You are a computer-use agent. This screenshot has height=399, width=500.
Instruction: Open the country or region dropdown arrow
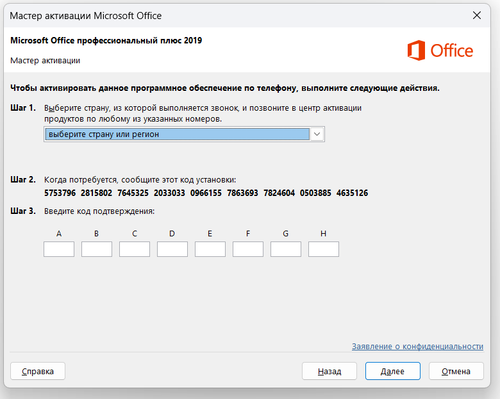(x=317, y=134)
